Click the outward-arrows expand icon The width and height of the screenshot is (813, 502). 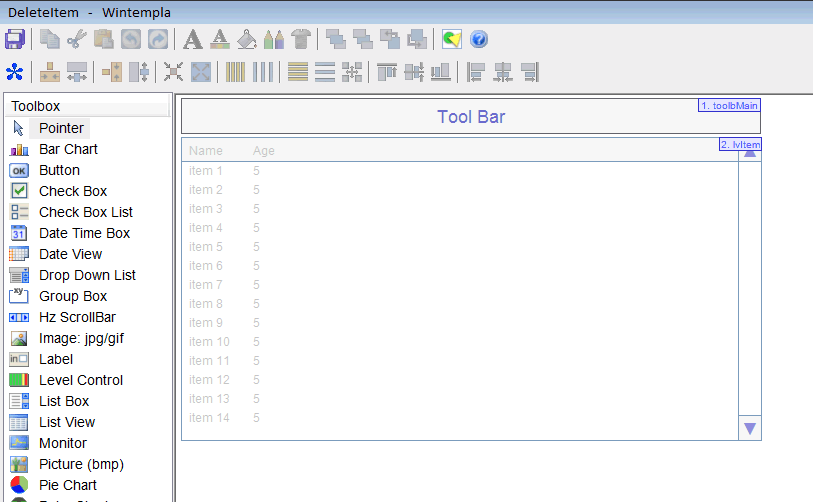(x=201, y=72)
